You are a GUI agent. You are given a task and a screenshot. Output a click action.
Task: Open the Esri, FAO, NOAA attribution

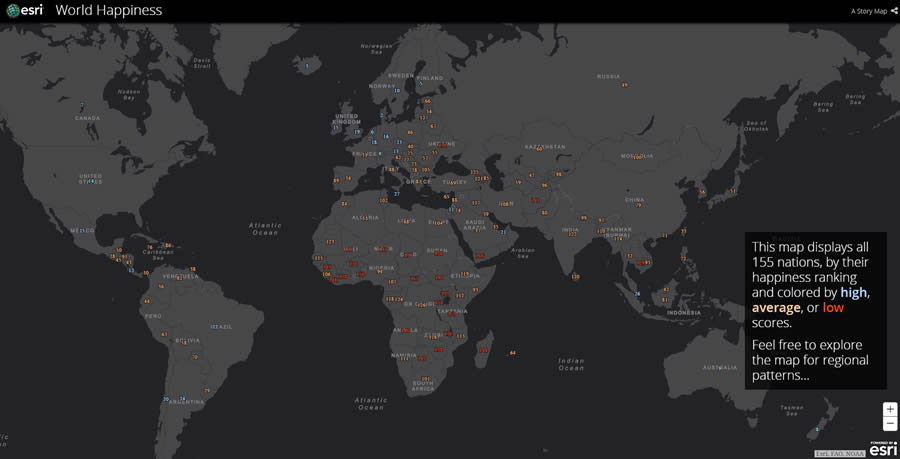[840, 453]
